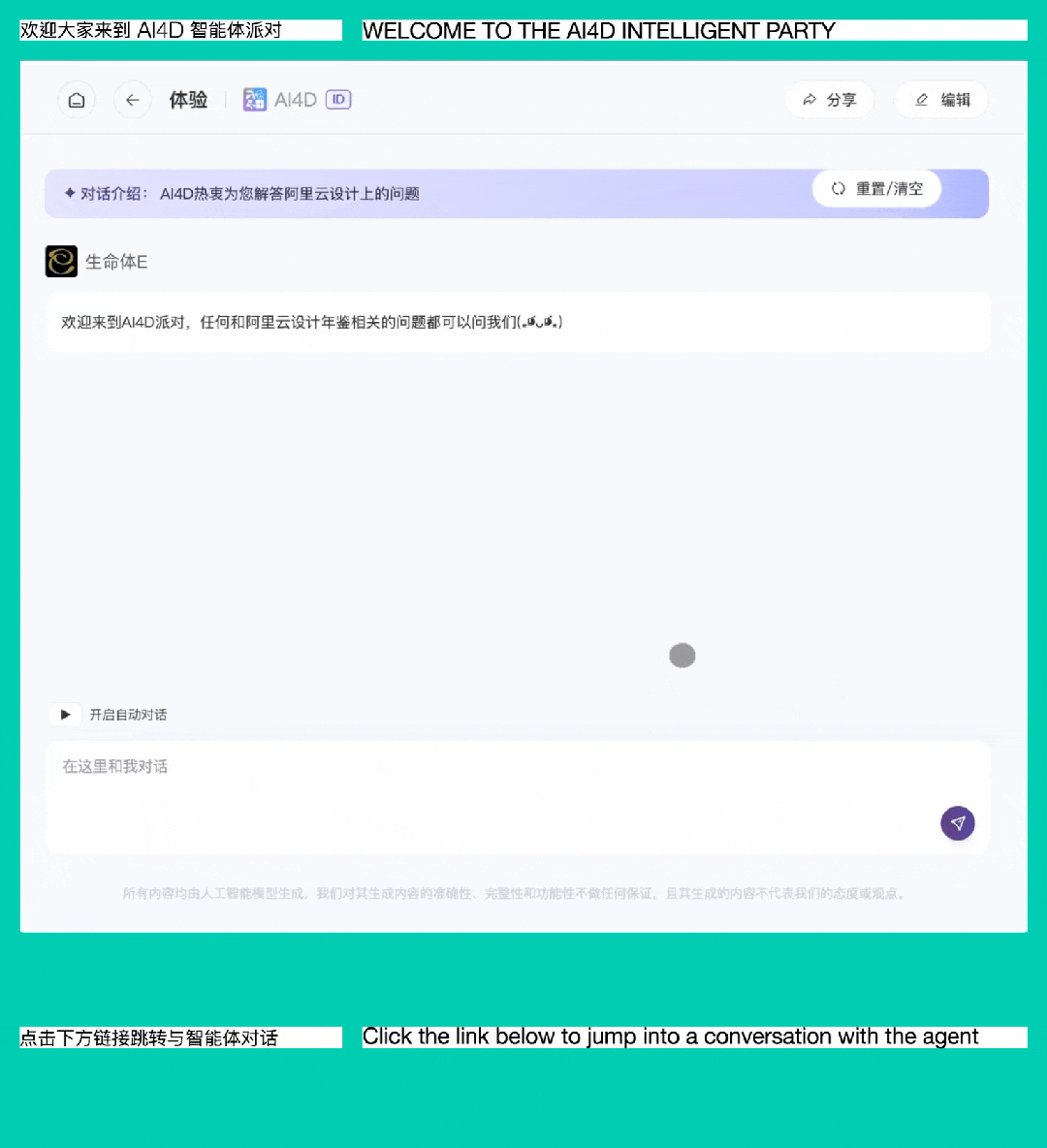Click the home icon button
Screen dimensions: 1047x1148
click(x=77, y=100)
